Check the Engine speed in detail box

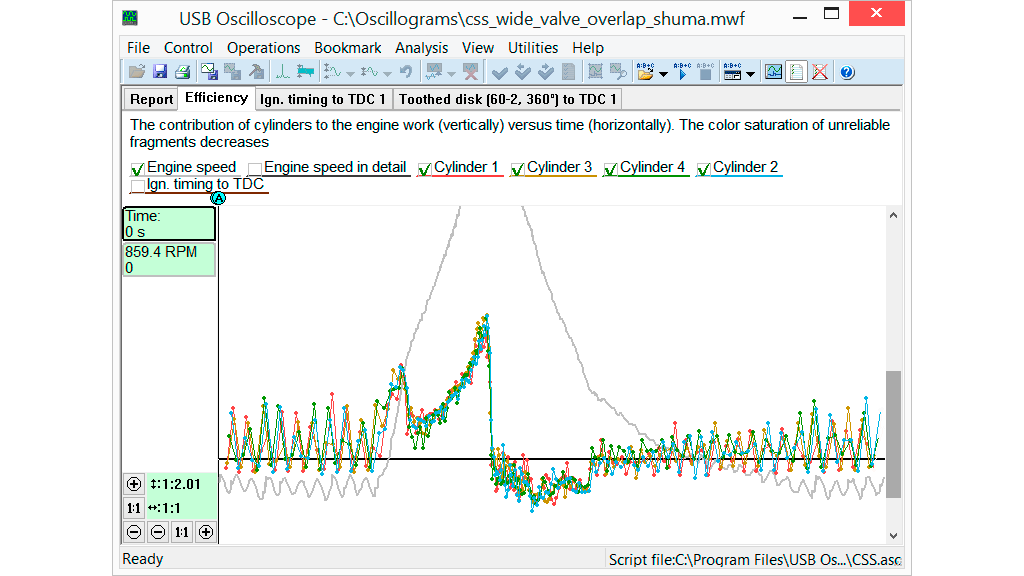click(x=255, y=169)
